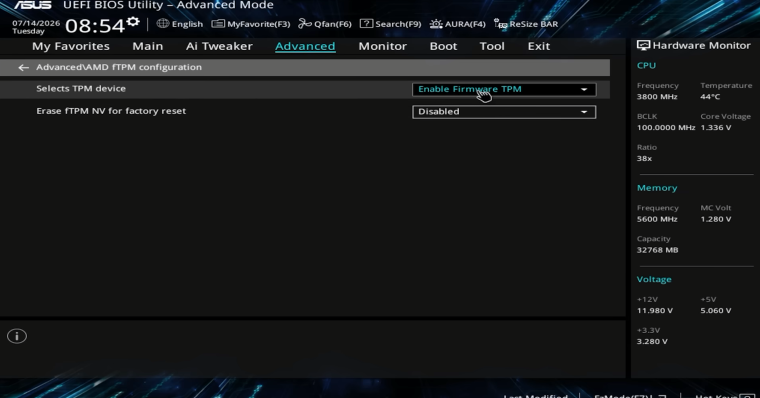Click the 5.060 V reading
Image resolution: width=760 pixels, height=398 pixels.
click(716, 311)
